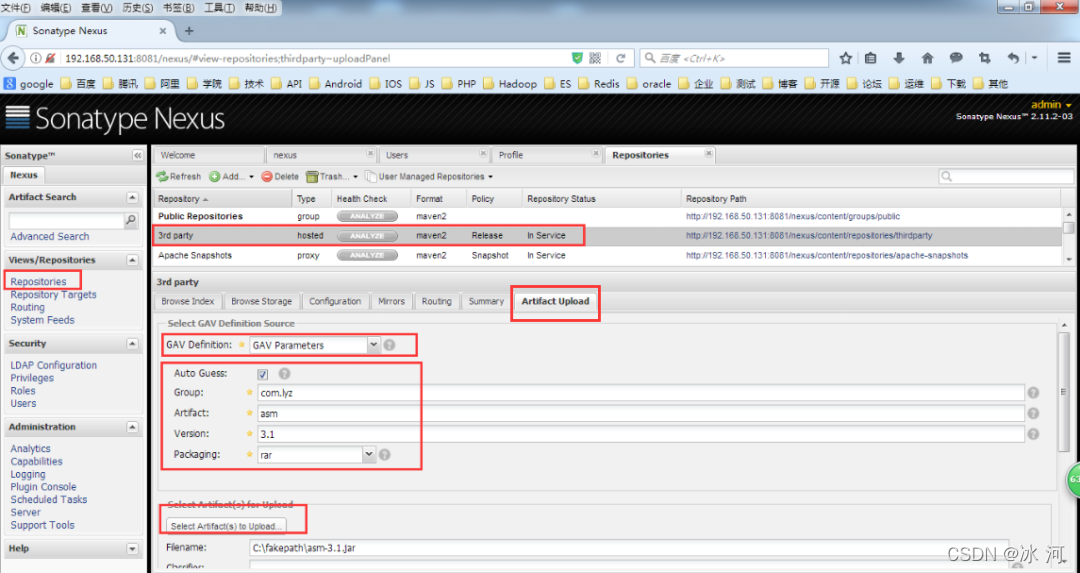Click the browser back arrow
The image size is (1080, 573).
click(x=13, y=59)
